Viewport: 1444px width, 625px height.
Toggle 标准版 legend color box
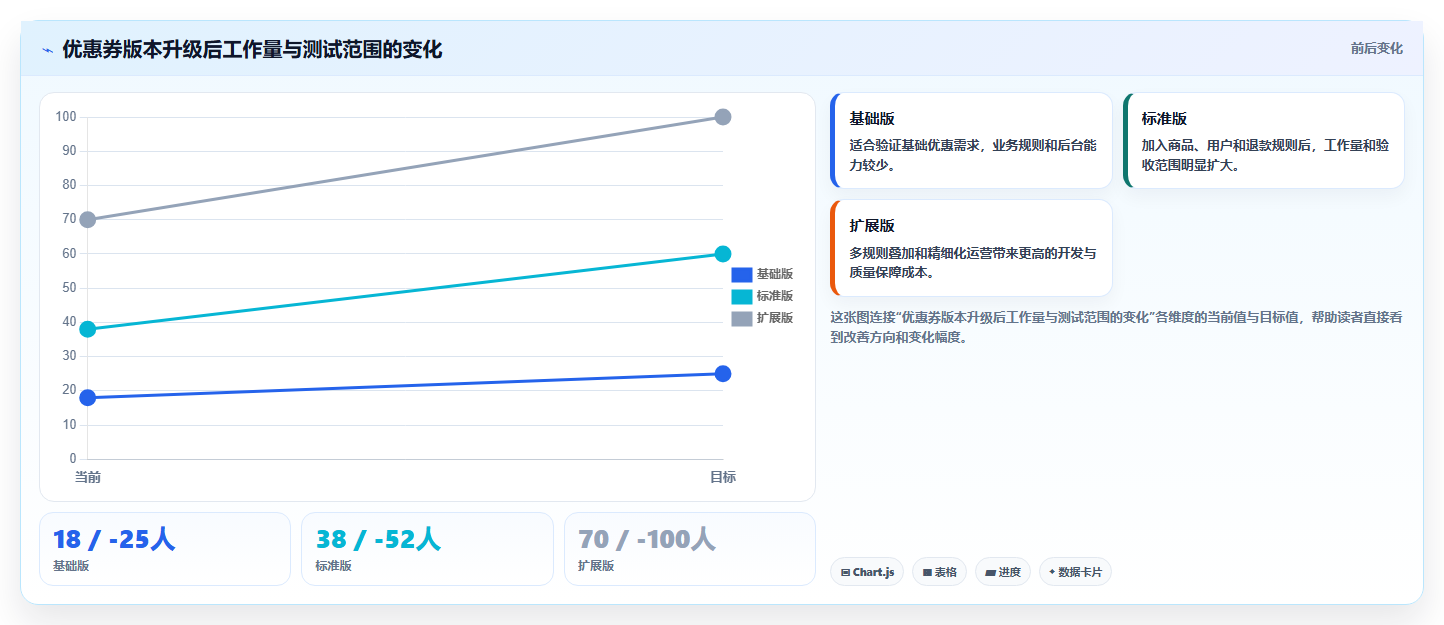click(741, 296)
